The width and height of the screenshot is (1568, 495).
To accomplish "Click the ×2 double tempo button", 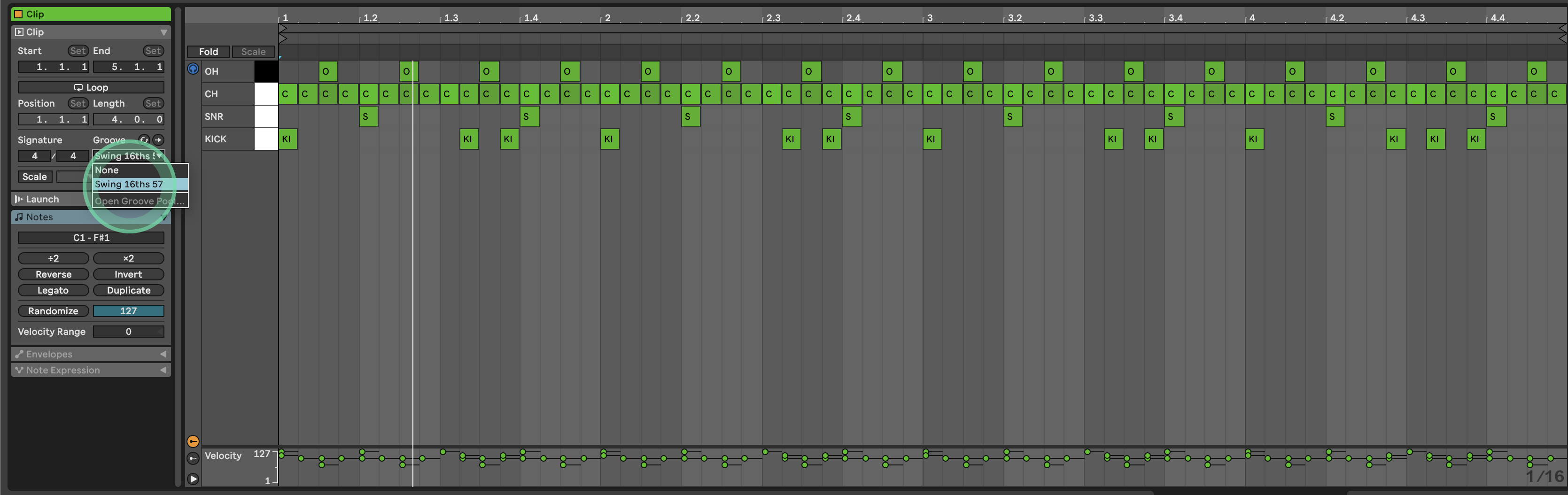I will point(128,259).
